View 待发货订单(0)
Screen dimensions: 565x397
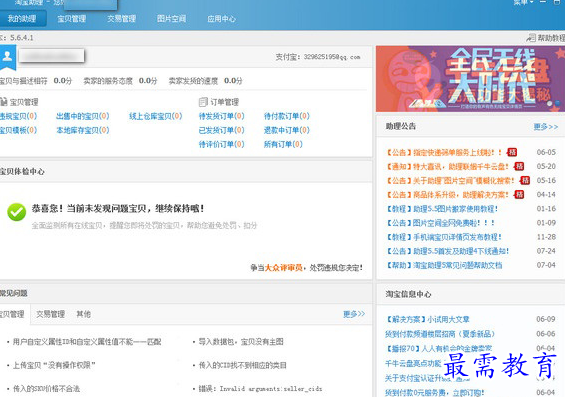pyautogui.click(x=222, y=116)
